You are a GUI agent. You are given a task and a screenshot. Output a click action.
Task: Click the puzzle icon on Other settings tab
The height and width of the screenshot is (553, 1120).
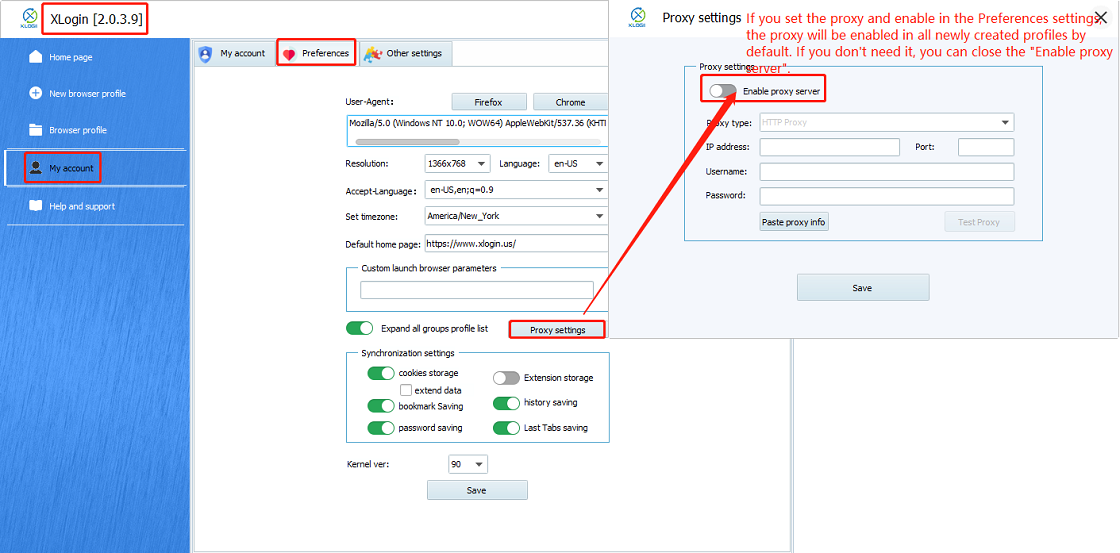pos(372,54)
